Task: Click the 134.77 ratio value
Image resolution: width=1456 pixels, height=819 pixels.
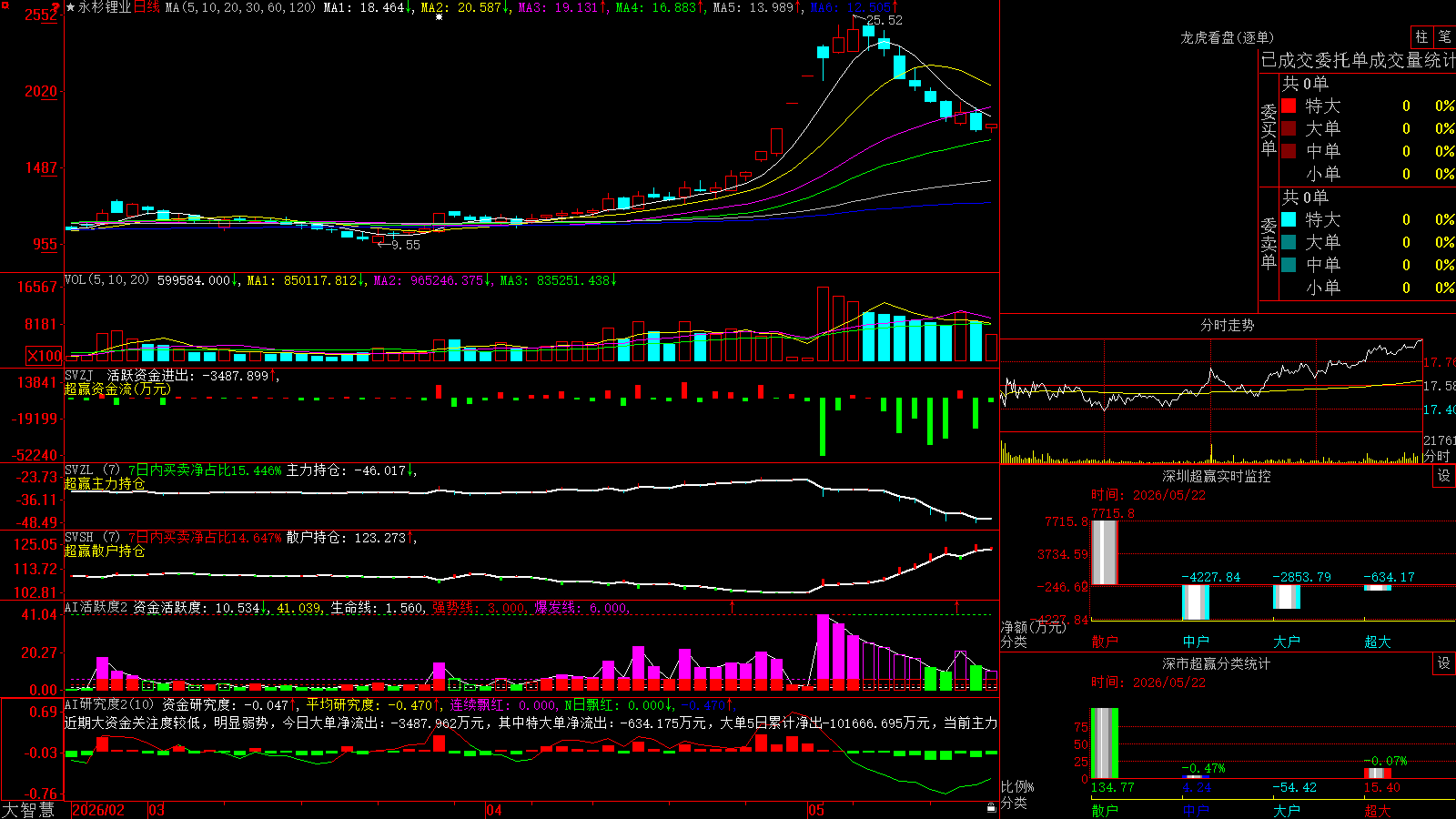Action: click(x=1113, y=787)
